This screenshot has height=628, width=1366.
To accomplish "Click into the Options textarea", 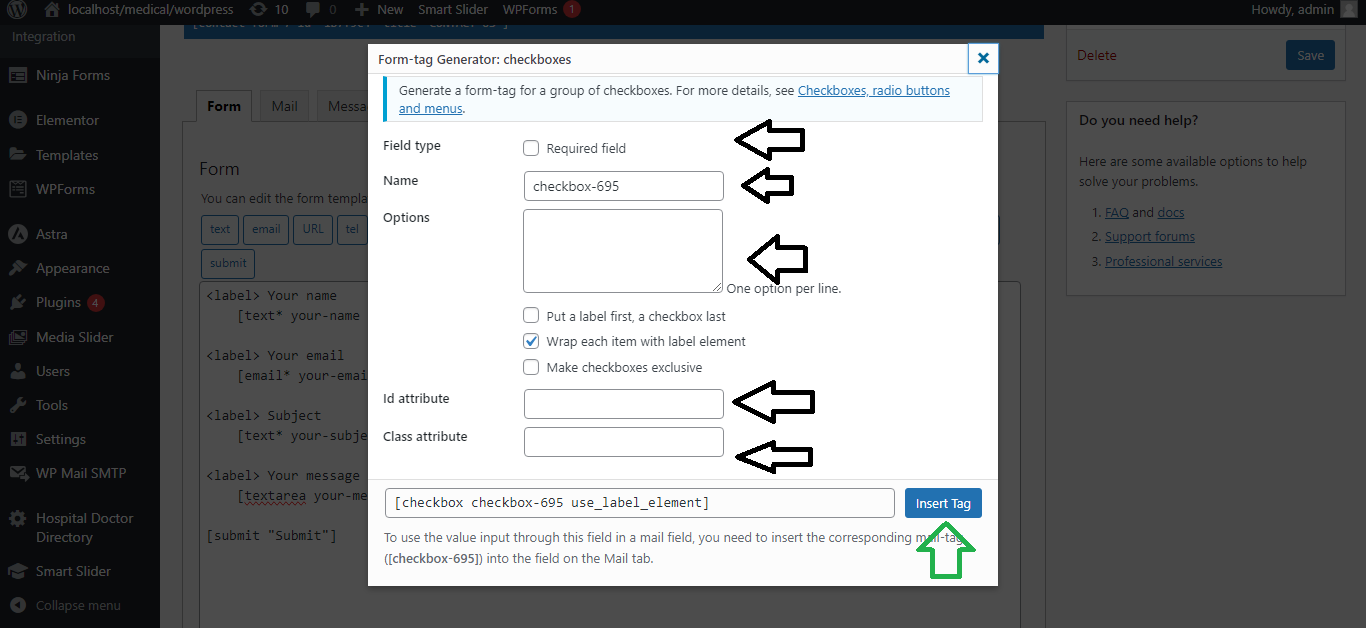I will [x=623, y=251].
